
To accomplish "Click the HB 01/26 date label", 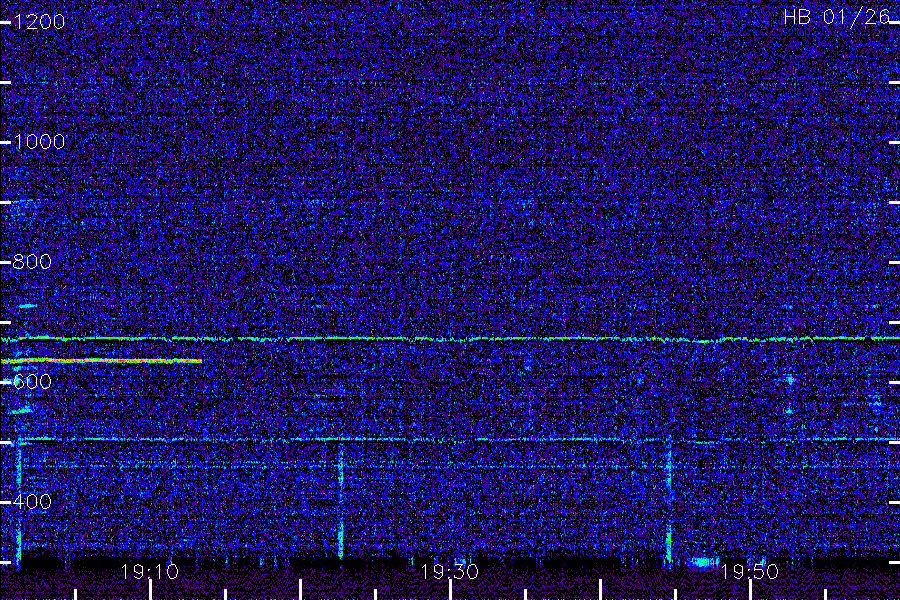I will (836, 17).
